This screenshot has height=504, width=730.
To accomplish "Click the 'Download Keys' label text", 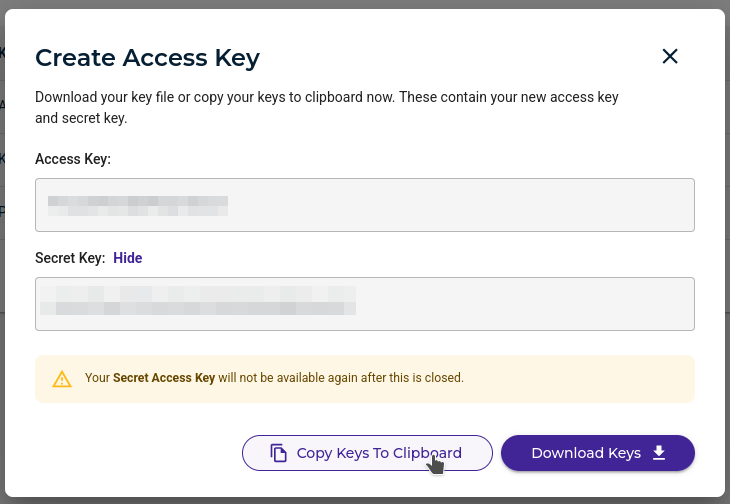I will [585, 453].
